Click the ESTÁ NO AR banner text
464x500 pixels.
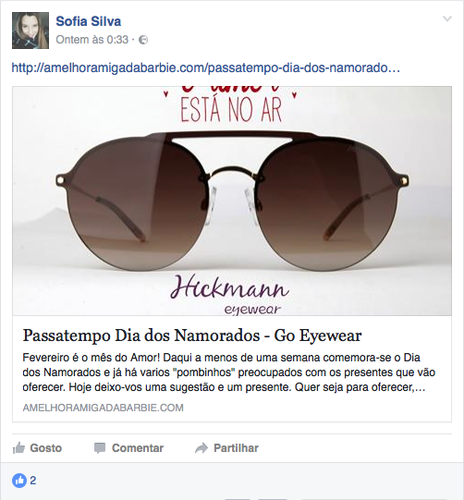[231, 110]
